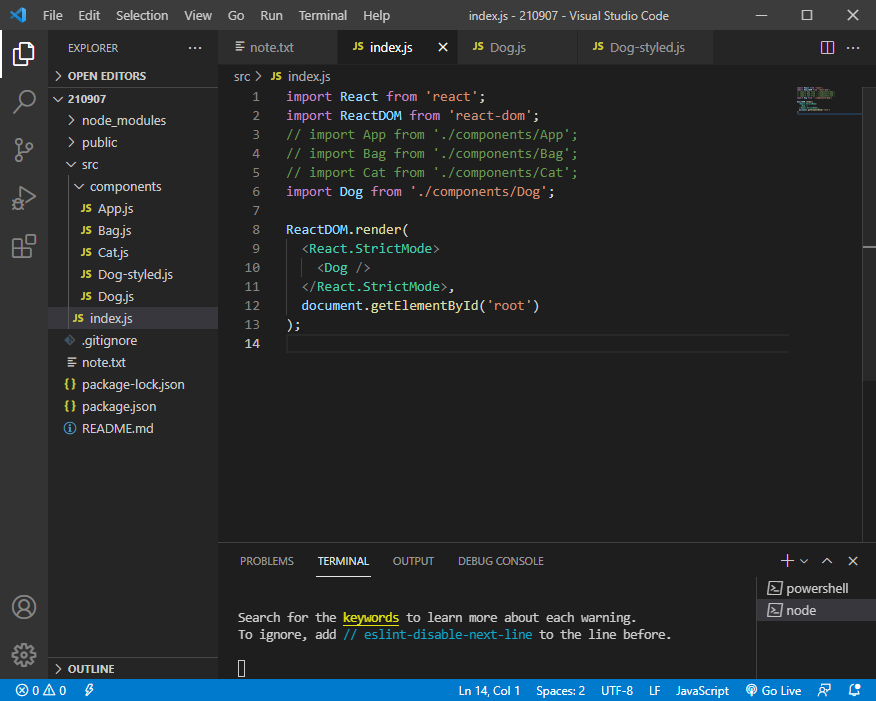
Task: Close the index.js editor tab
Action: (443, 47)
